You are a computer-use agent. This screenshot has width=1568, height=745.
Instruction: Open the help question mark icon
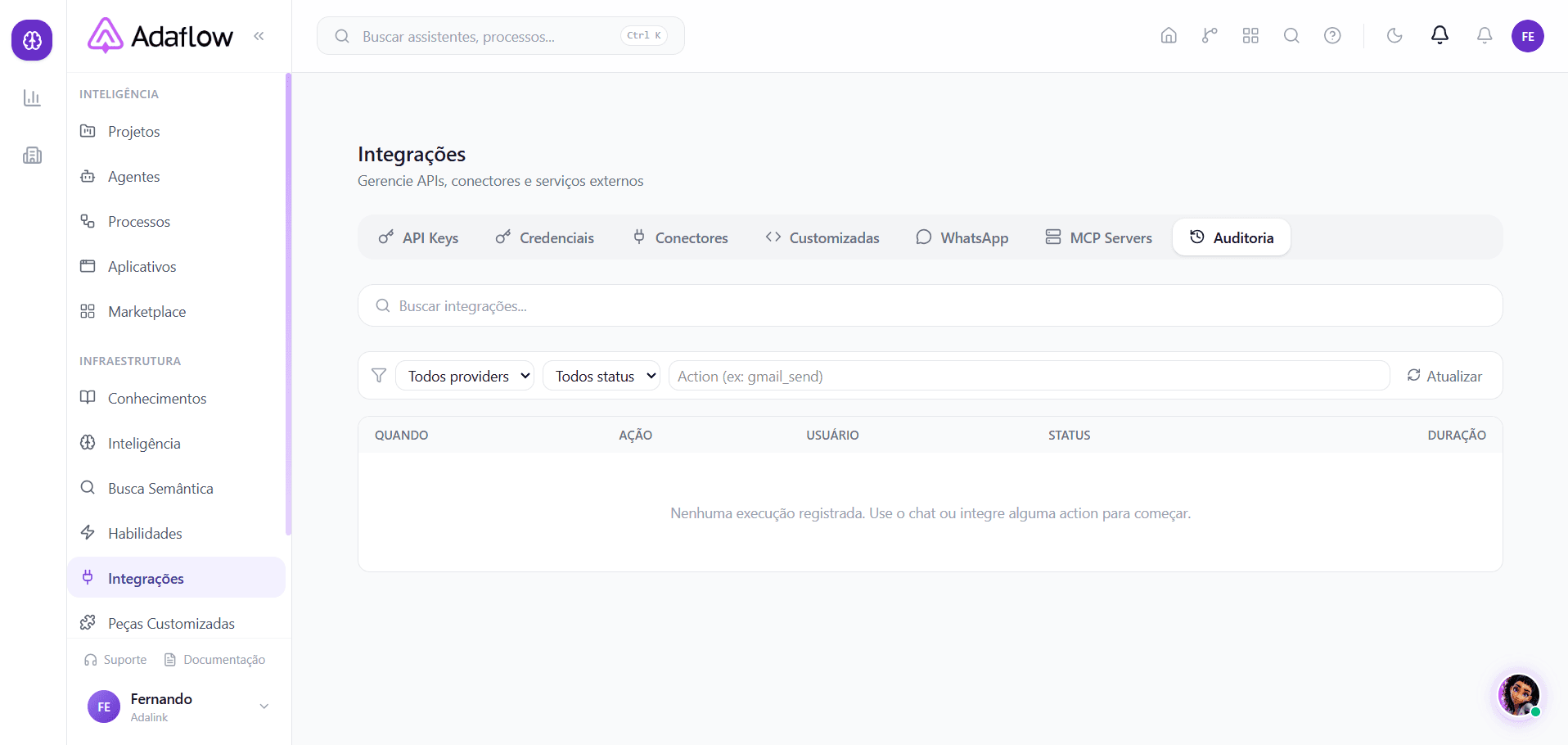pyautogui.click(x=1332, y=36)
